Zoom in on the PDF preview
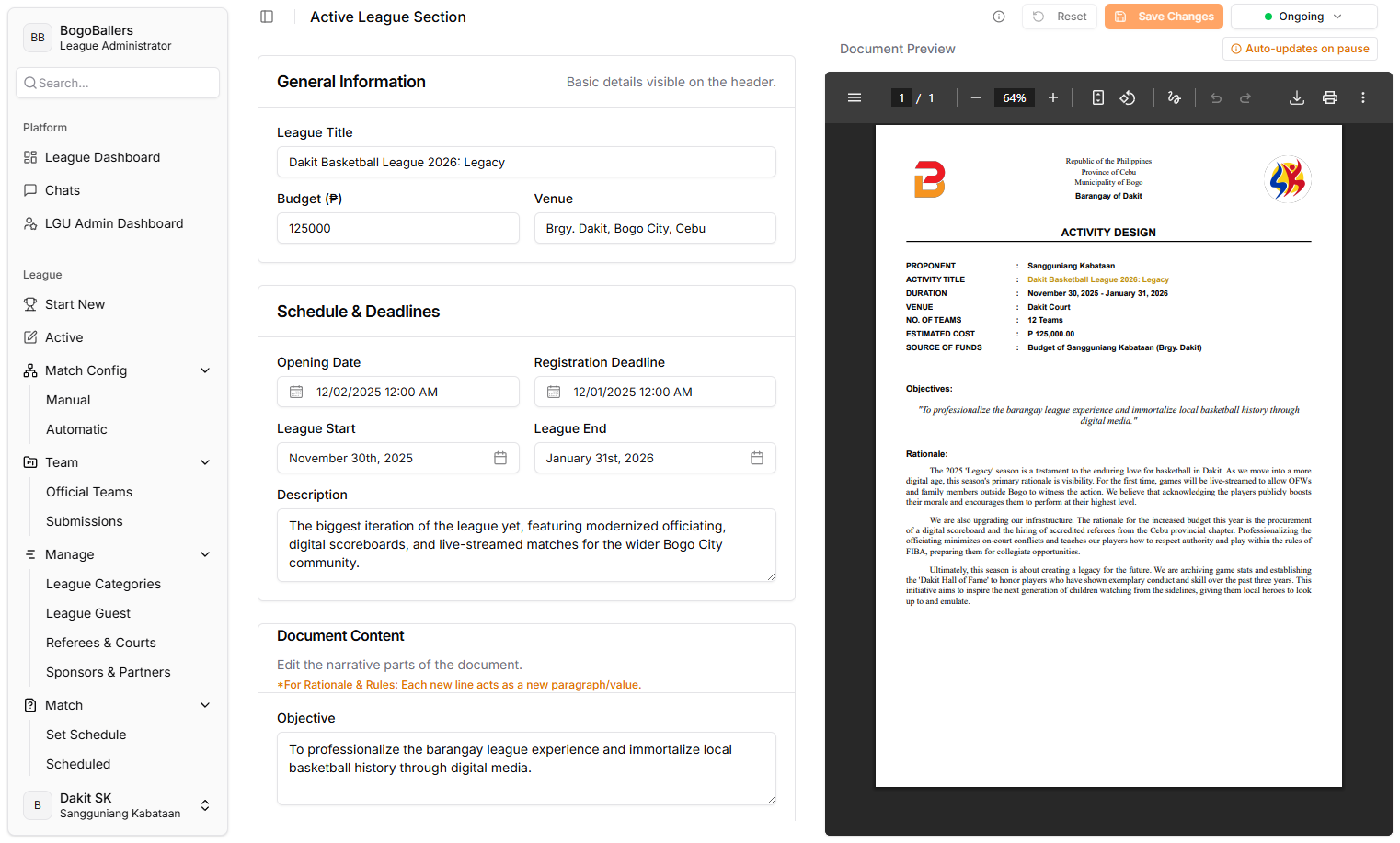Screen dimensions: 1400x843 tap(1053, 97)
